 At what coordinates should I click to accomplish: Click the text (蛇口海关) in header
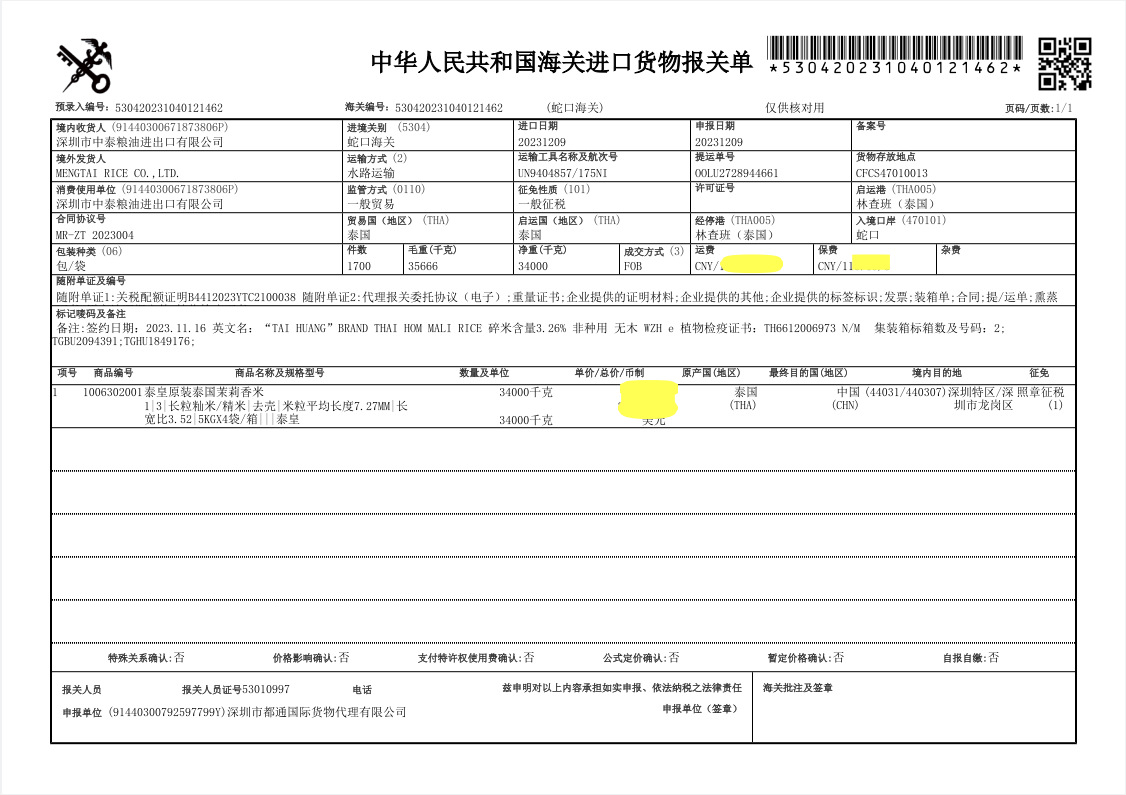pos(574,108)
